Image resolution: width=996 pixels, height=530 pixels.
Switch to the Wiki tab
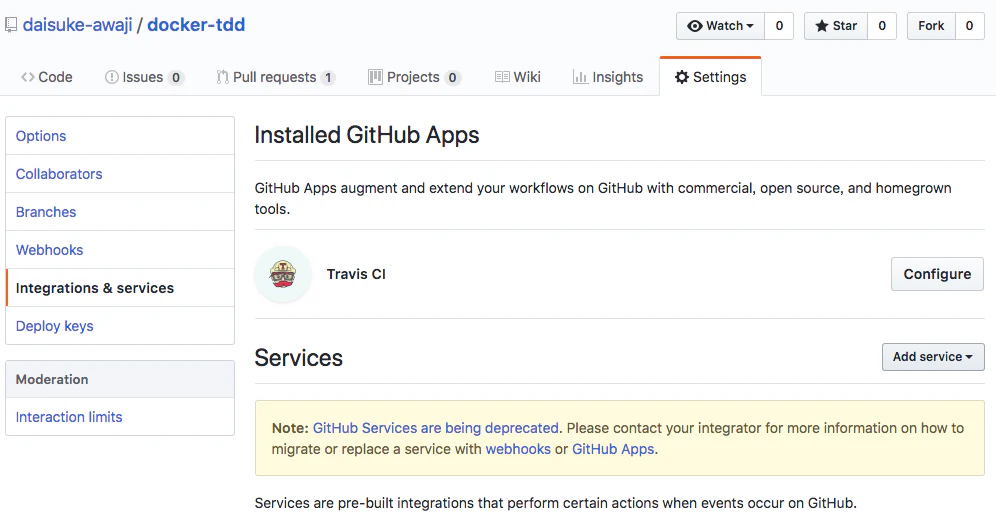[x=518, y=77]
